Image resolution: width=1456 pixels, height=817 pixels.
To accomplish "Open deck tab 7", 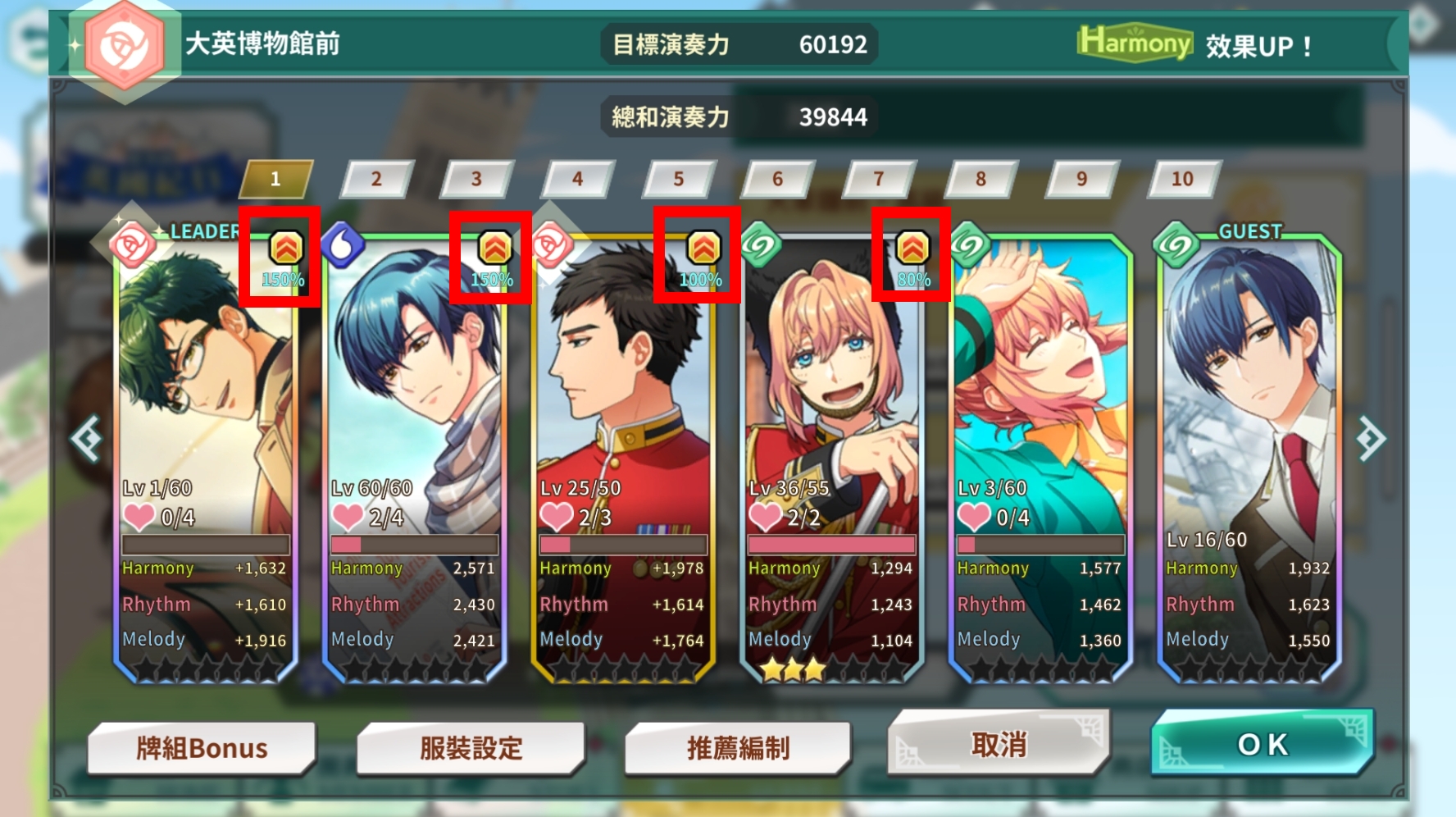I will (x=879, y=179).
